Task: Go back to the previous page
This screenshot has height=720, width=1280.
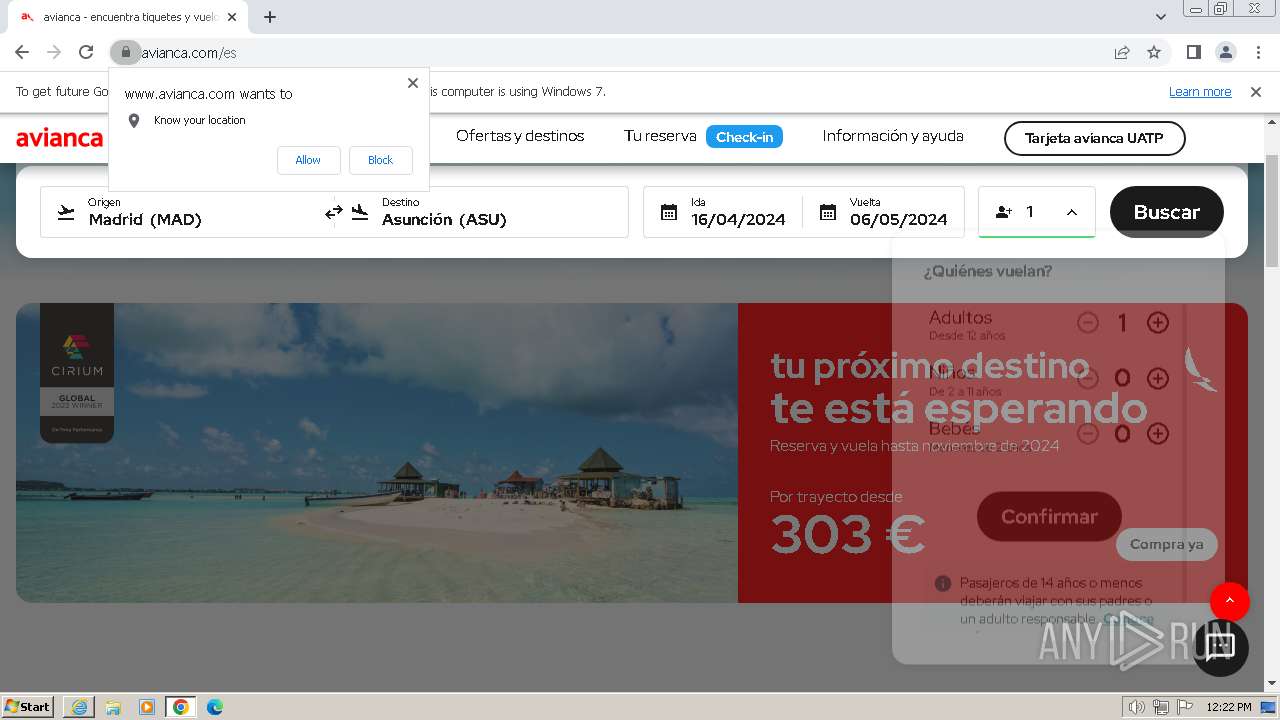Action: [x=22, y=52]
